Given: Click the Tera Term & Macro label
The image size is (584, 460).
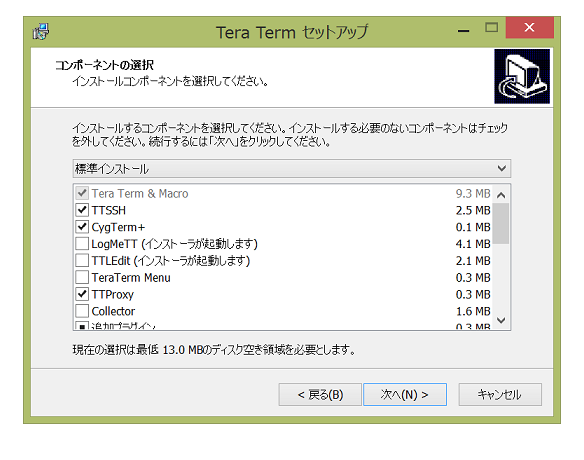Looking at the screenshot, I should [x=140, y=194].
